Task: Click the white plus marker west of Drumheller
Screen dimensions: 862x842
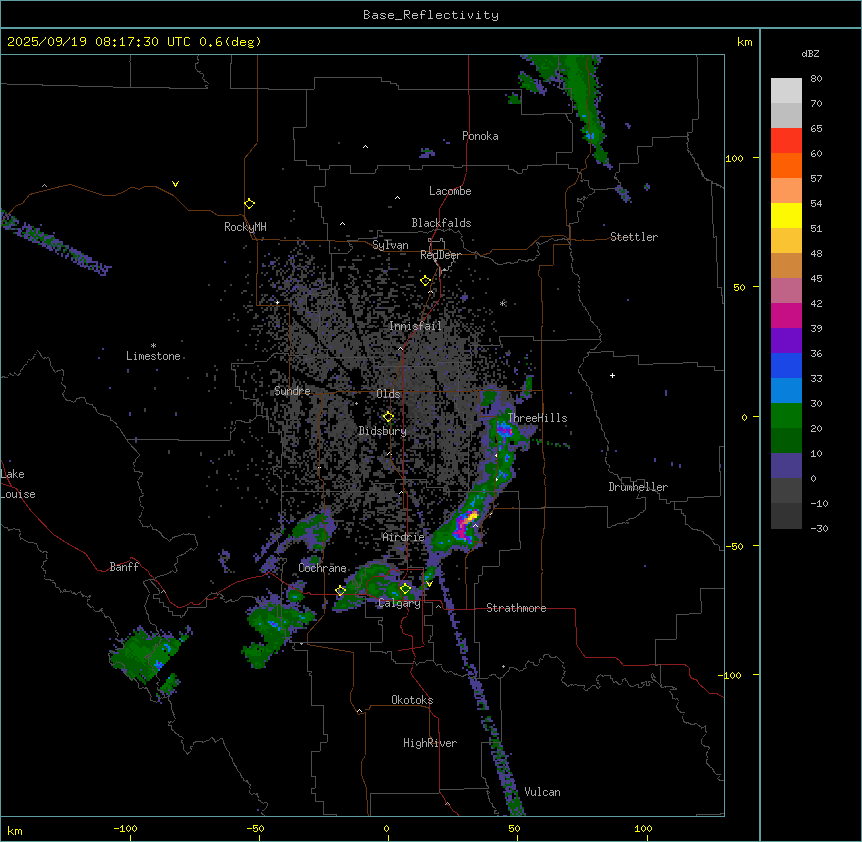Action: 612,375
